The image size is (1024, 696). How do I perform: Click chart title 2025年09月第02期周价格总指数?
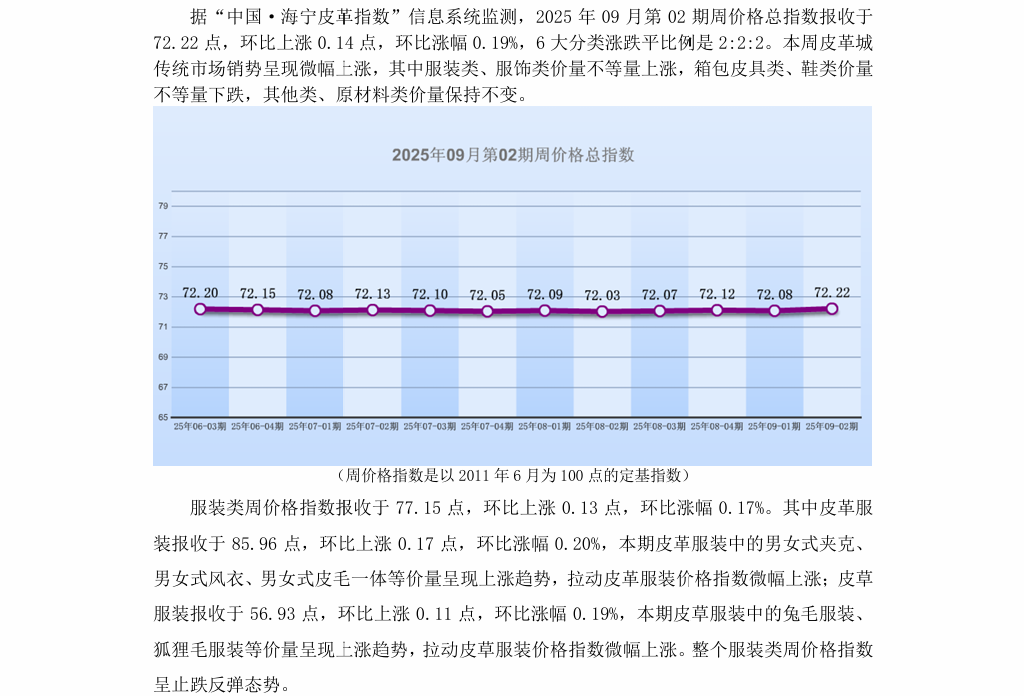tap(512, 155)
